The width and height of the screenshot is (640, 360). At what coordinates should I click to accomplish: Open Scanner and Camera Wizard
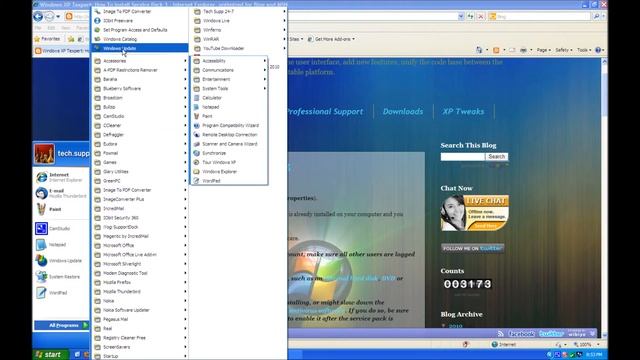click(x=229, y=144)
